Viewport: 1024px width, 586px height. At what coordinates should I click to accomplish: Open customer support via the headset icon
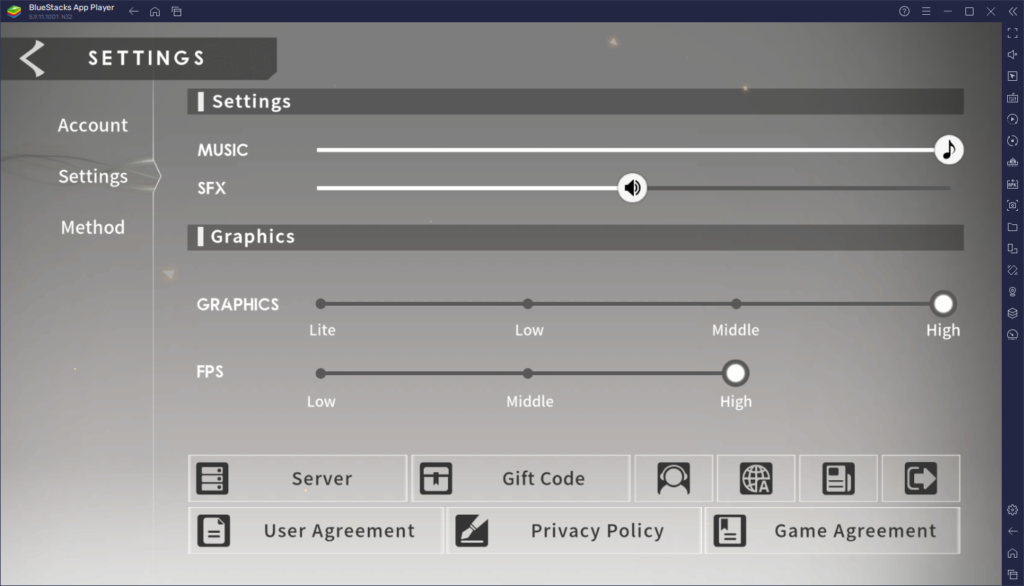click(x=674, y=478)
